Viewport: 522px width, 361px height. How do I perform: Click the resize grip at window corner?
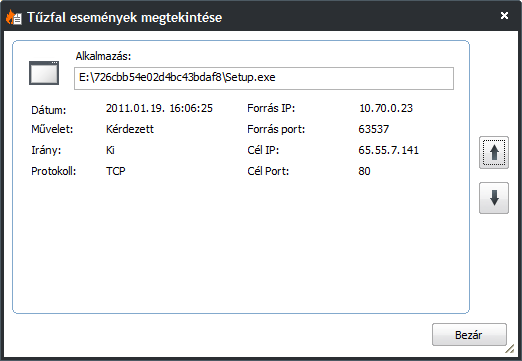click(509, 349)
